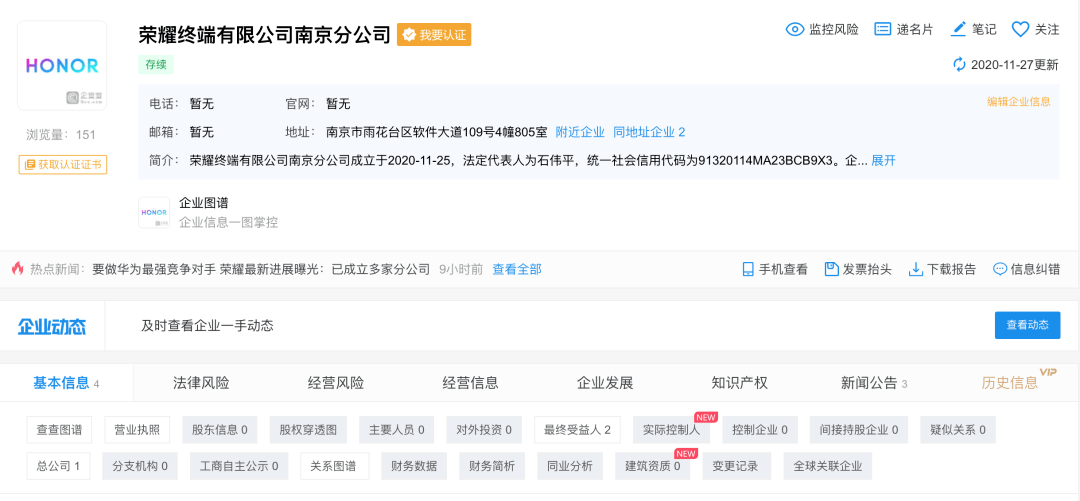Click the company name 荣耀终端有限公司南京分公司
Screen dimensions: 1080x501
tap(264, 34)
